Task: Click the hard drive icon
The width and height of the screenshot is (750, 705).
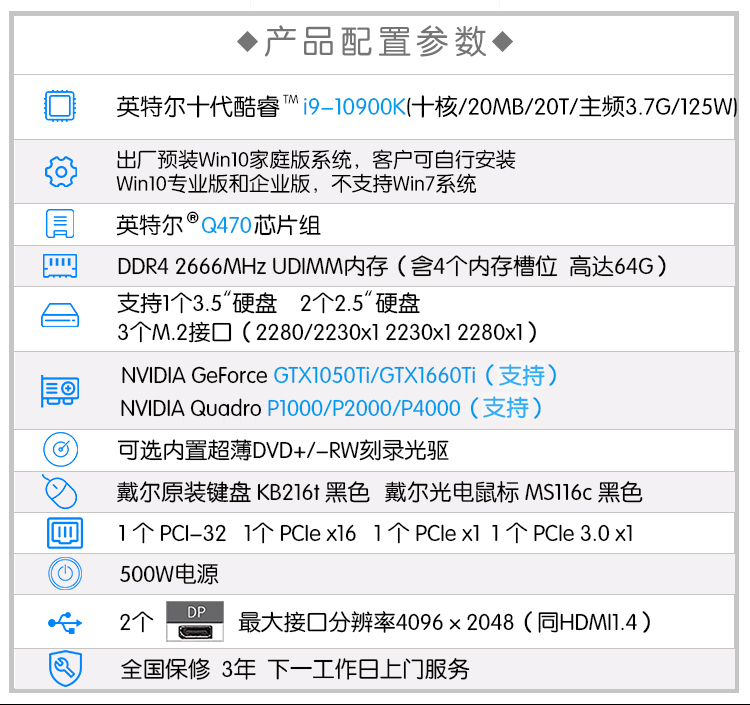Action: point(60,315)
